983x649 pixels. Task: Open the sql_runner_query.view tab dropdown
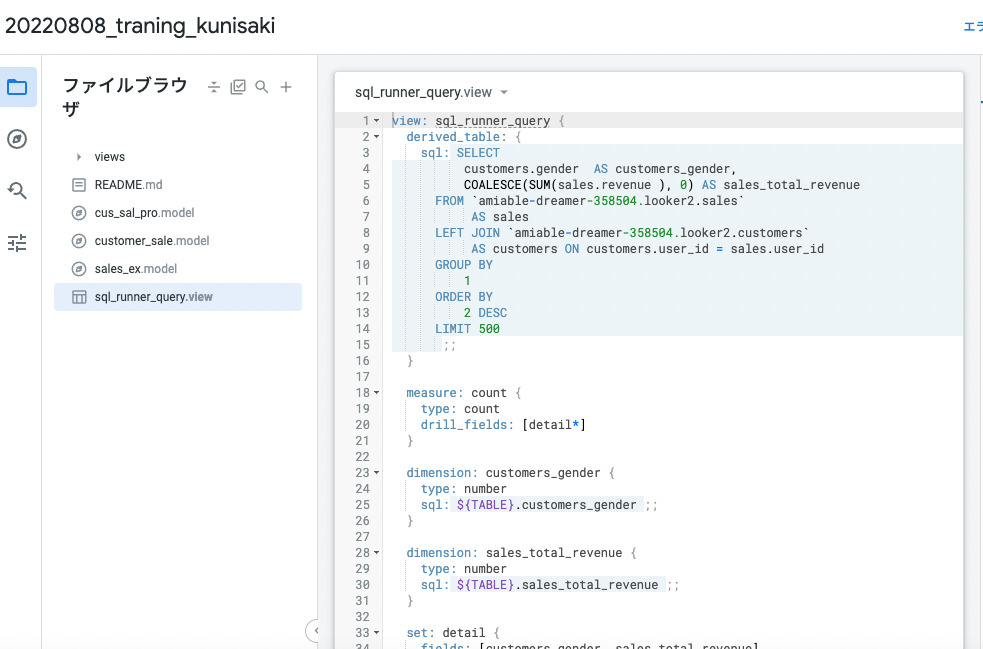pos(506,91)
